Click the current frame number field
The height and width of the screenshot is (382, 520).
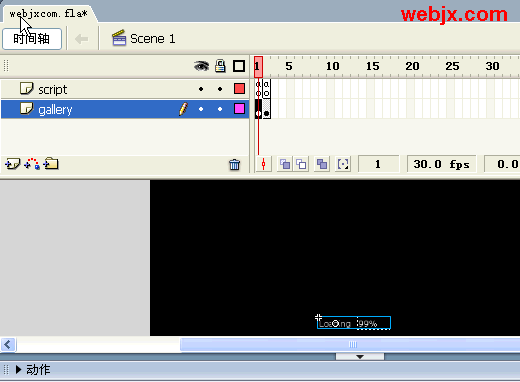click(x=378, y=164)
